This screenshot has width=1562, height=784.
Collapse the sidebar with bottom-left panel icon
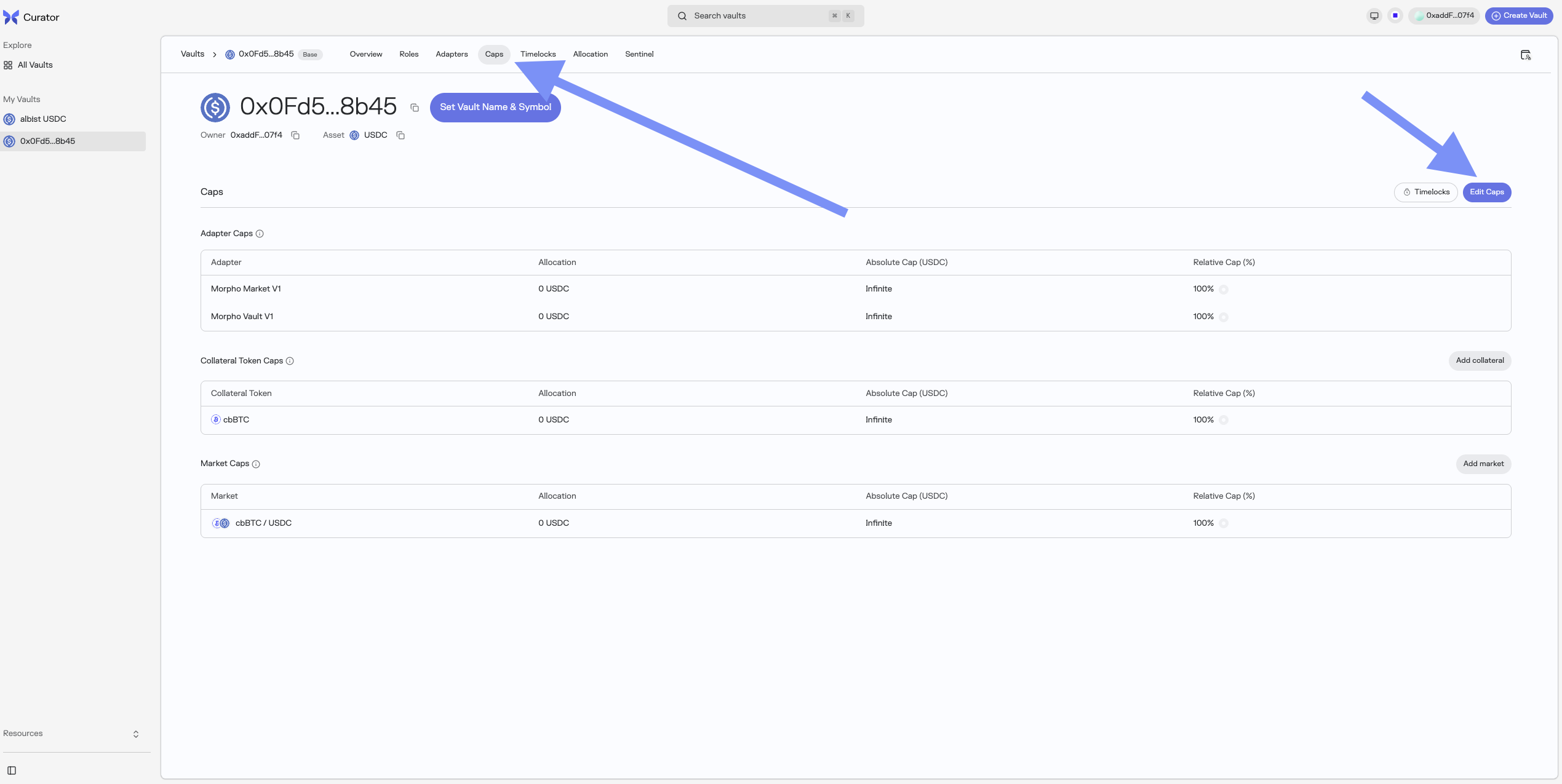coord(12,770)
